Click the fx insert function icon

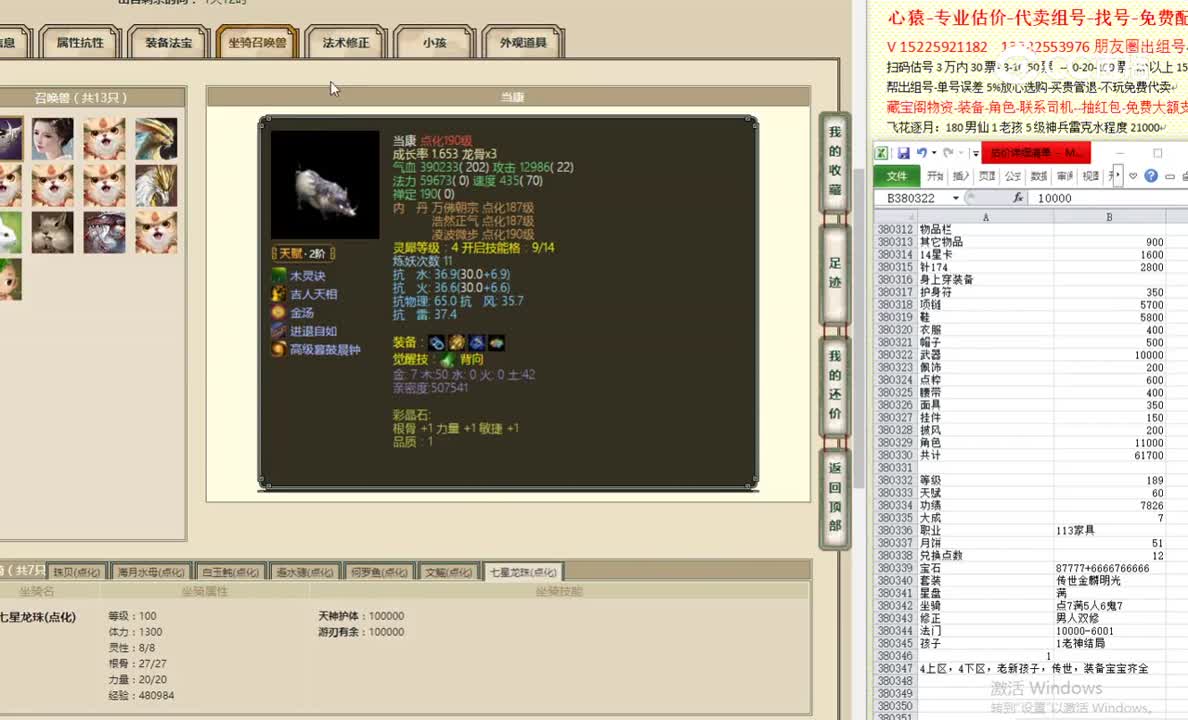pyautogui.click(x=1018, y=198)
